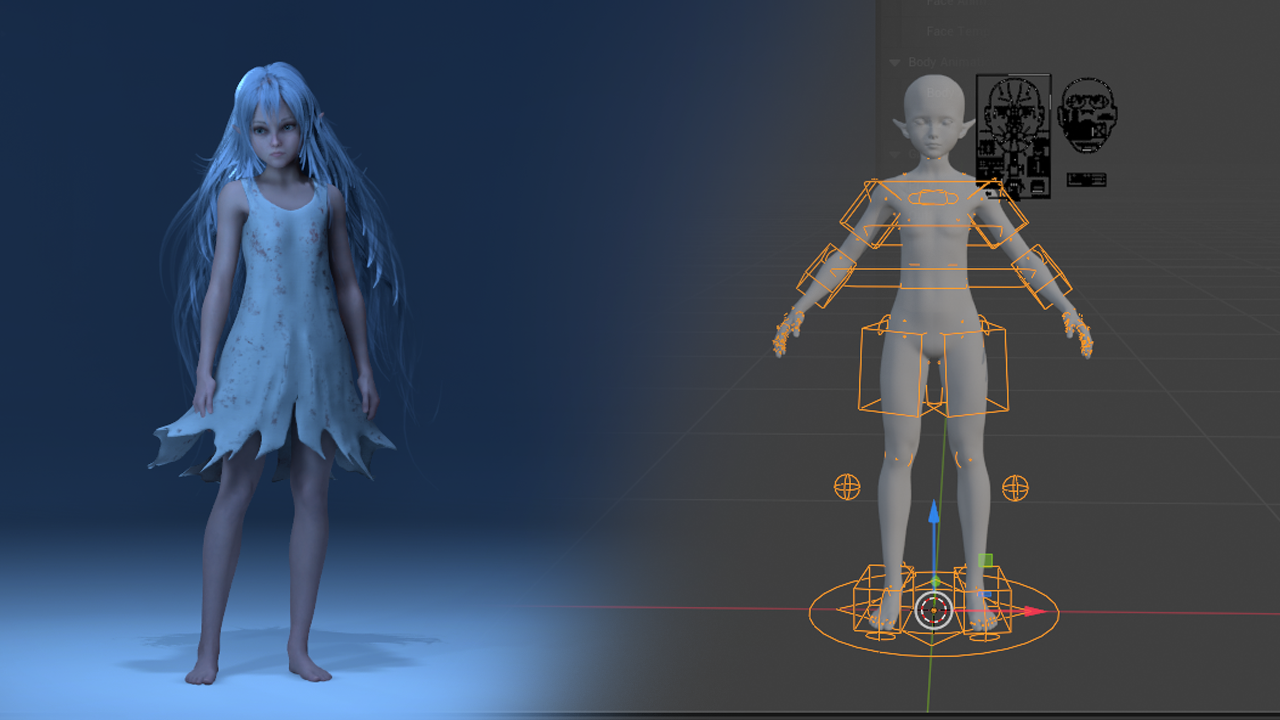Click the green plane handle of the move gizmo
This screenshot has width=1280, height=720.
click(x=985, y=561)
